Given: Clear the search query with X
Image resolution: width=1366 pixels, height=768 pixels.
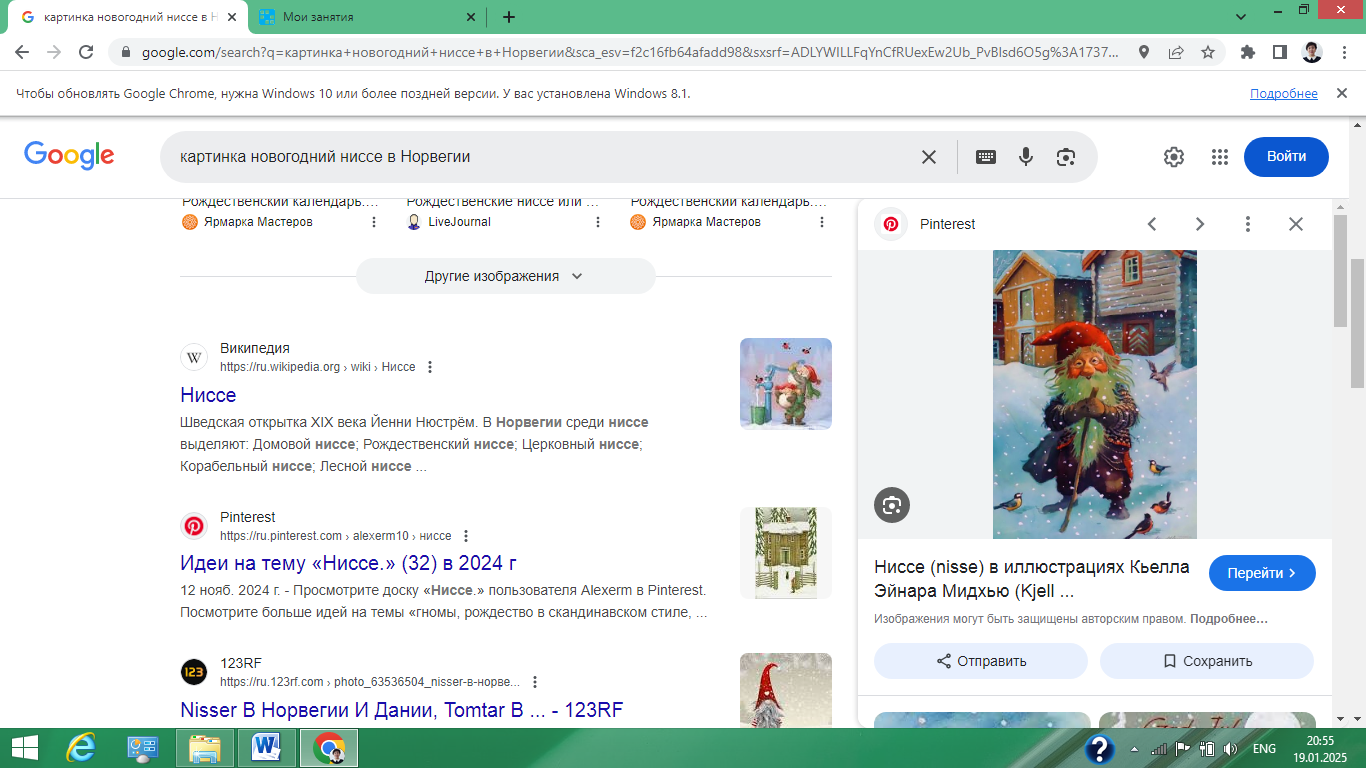Looking at the screenshot, I should click(x=929, y=157).
